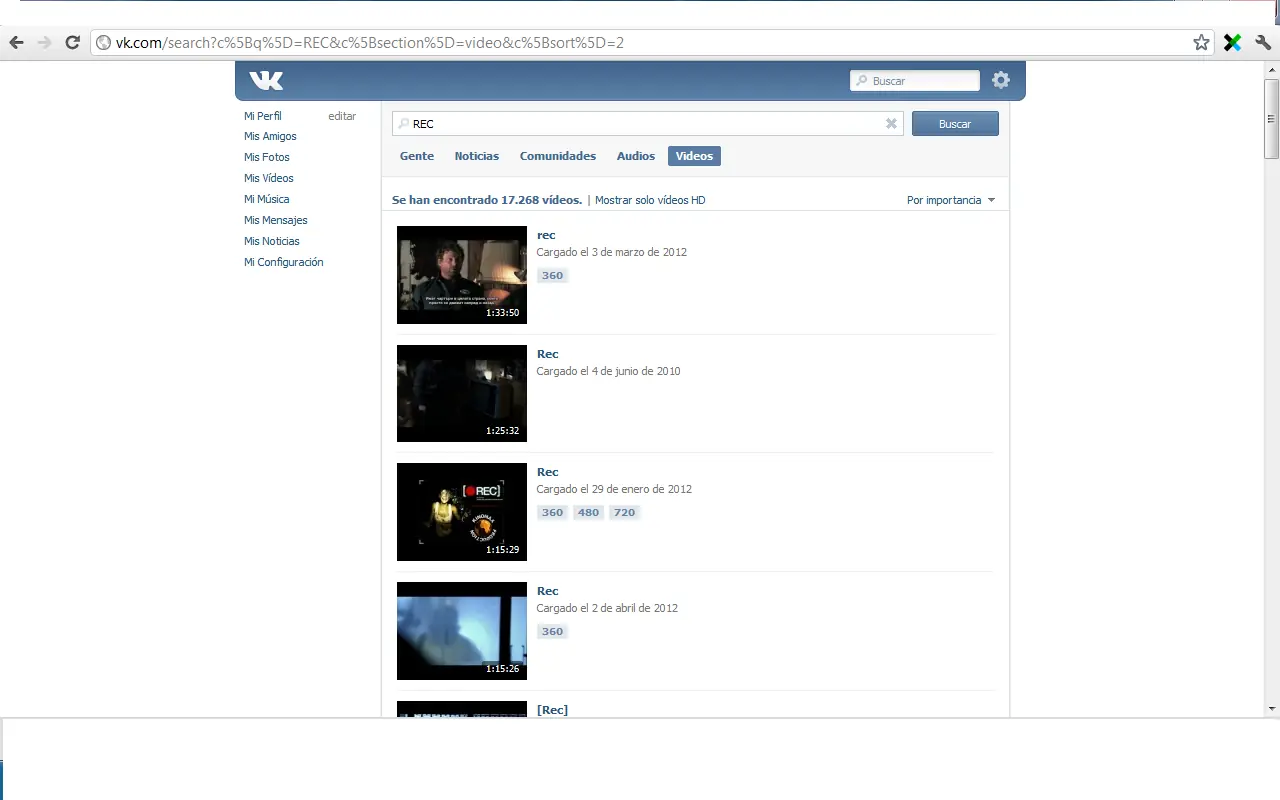Click the 360 tag on the 29 de enero video

point(553,512)
